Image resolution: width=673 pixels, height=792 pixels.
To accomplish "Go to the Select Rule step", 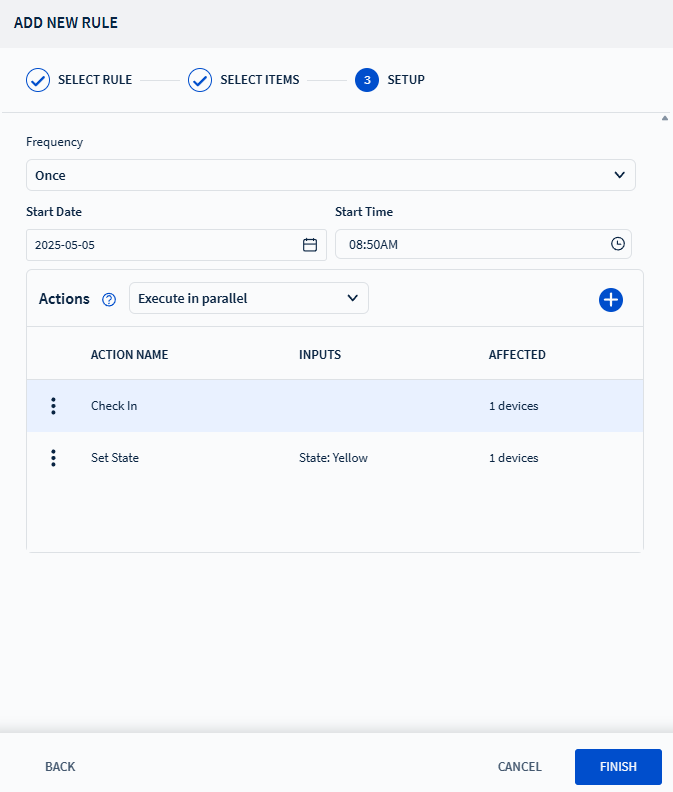I will point(94,80).
